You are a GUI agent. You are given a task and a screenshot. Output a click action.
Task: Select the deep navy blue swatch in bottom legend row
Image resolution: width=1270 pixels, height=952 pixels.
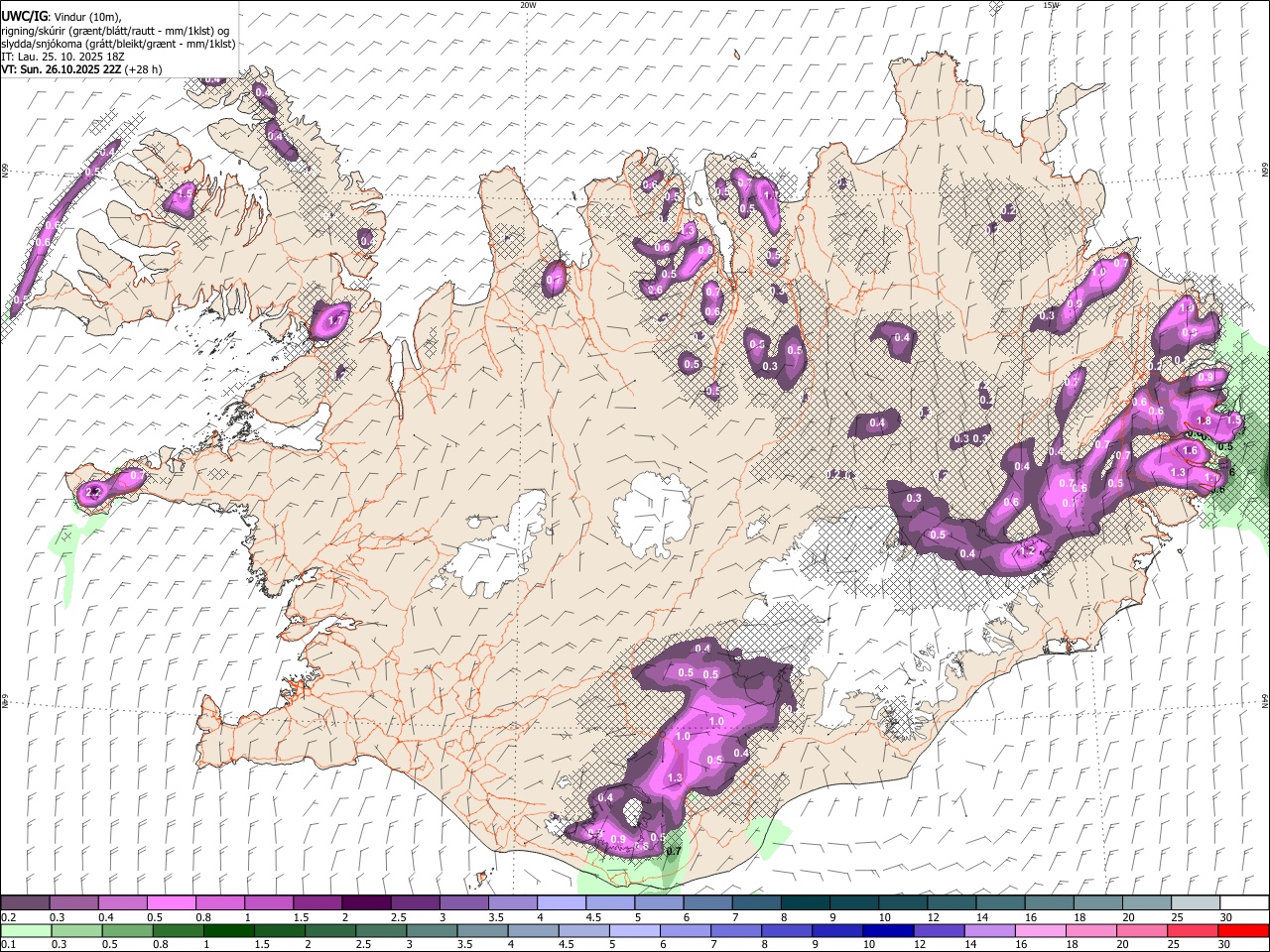[x=888, y=930]
